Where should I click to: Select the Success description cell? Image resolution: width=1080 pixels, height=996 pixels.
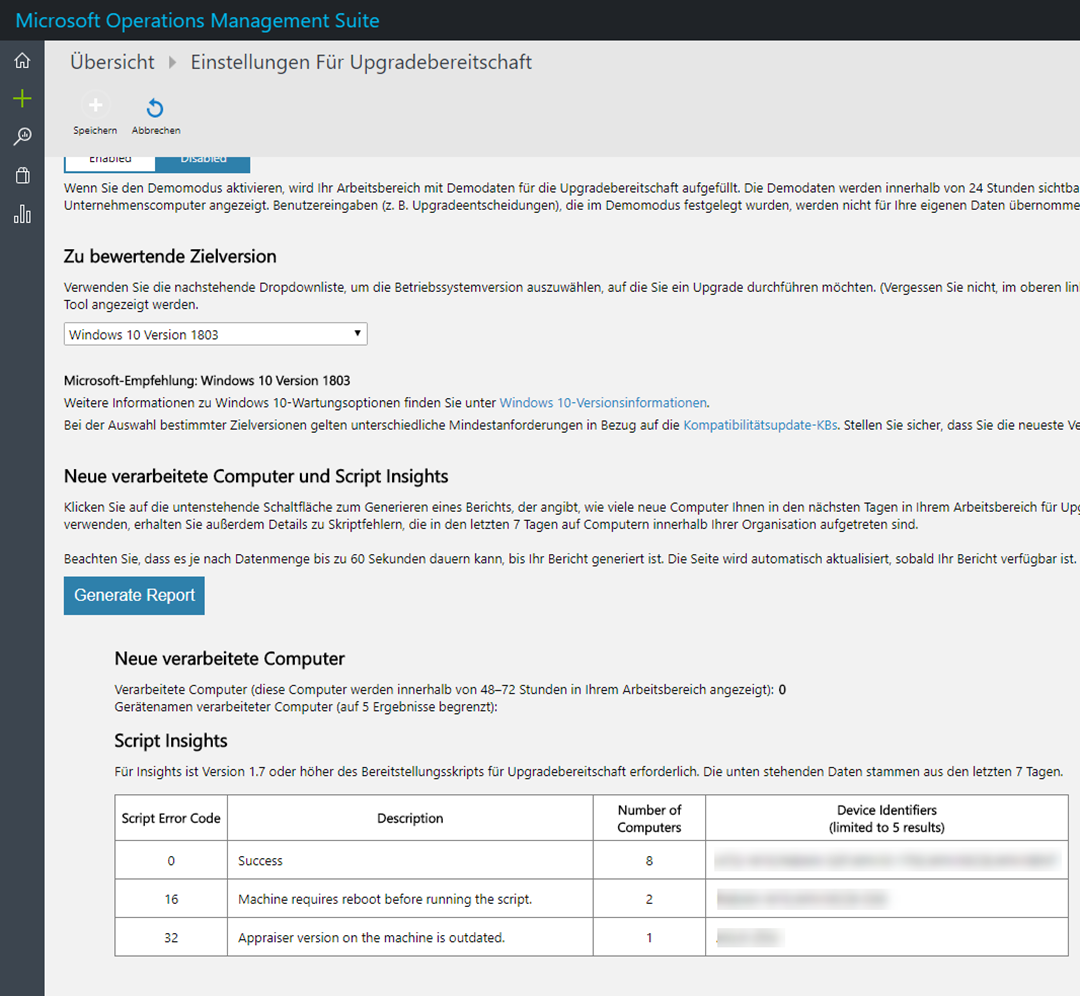click(411, 860)
